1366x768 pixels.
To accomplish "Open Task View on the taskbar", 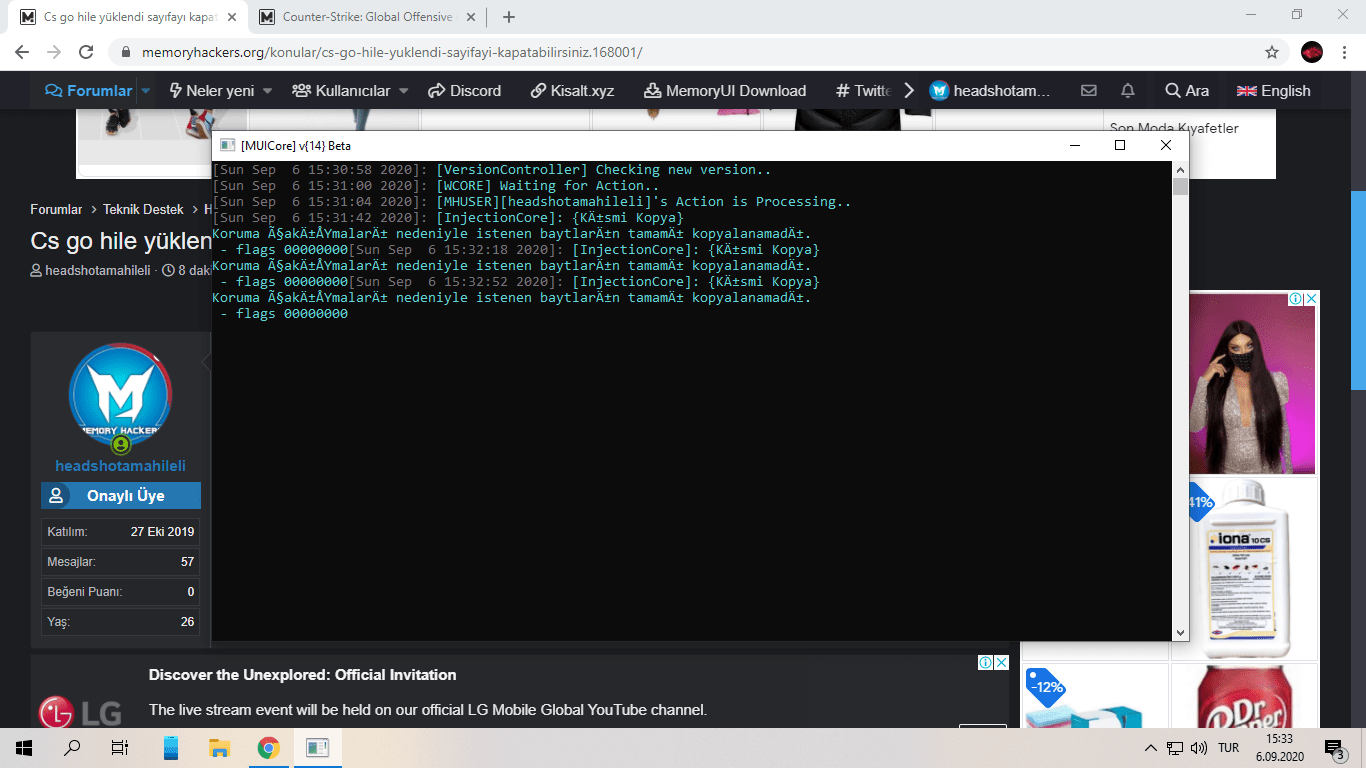I will click(120, 747).
